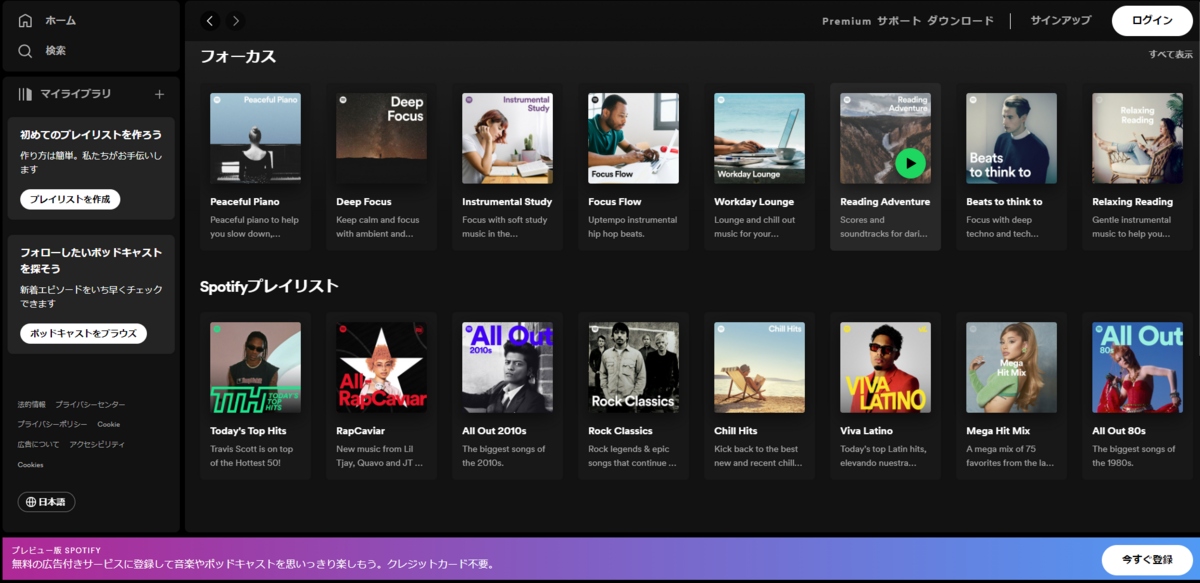Click the plus icon beside My Library
The height and width of the screenshot is (583, 1200).
click(x=159, y=94)
